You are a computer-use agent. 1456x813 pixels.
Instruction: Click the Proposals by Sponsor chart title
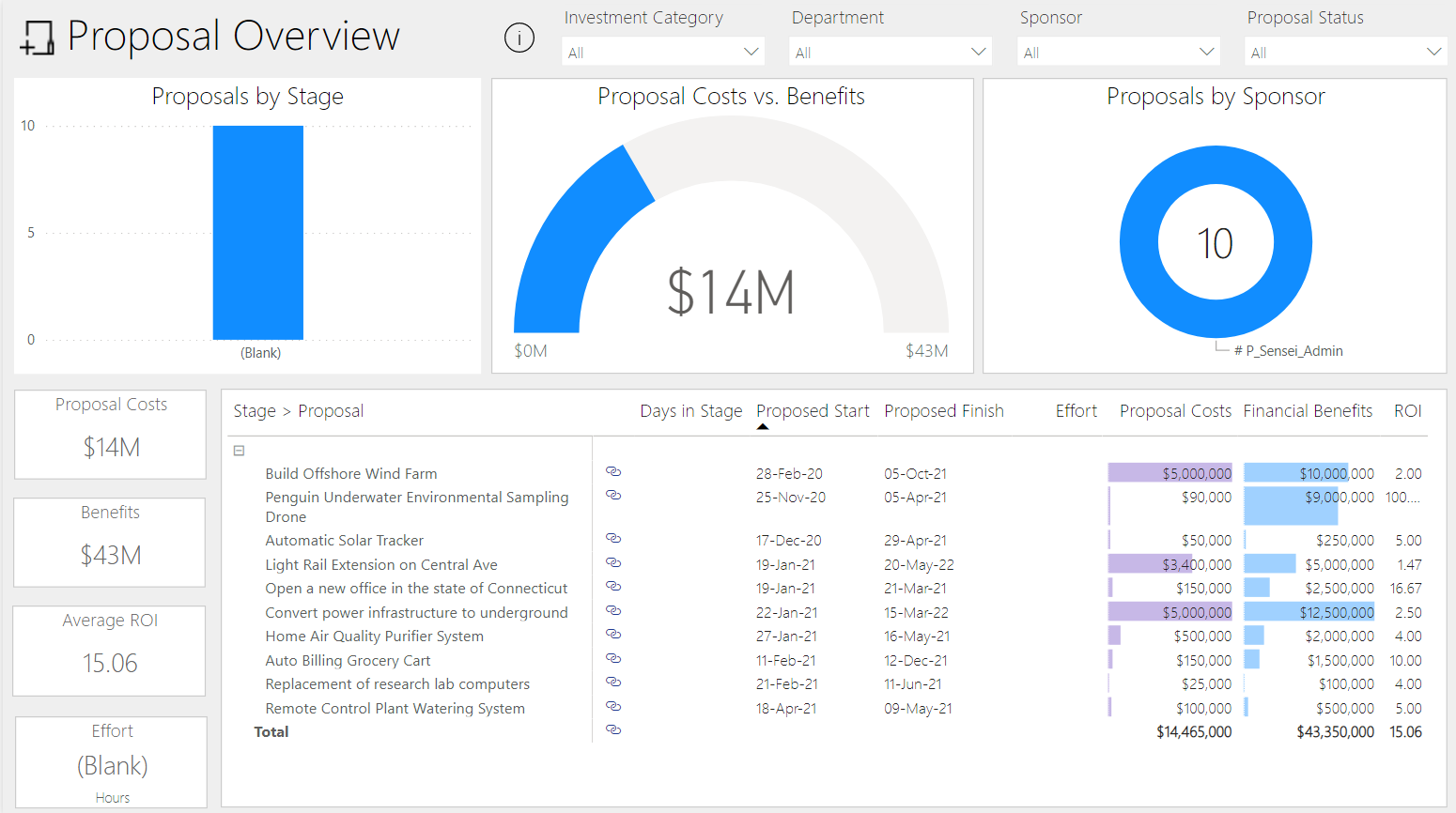coord(1216,97)
